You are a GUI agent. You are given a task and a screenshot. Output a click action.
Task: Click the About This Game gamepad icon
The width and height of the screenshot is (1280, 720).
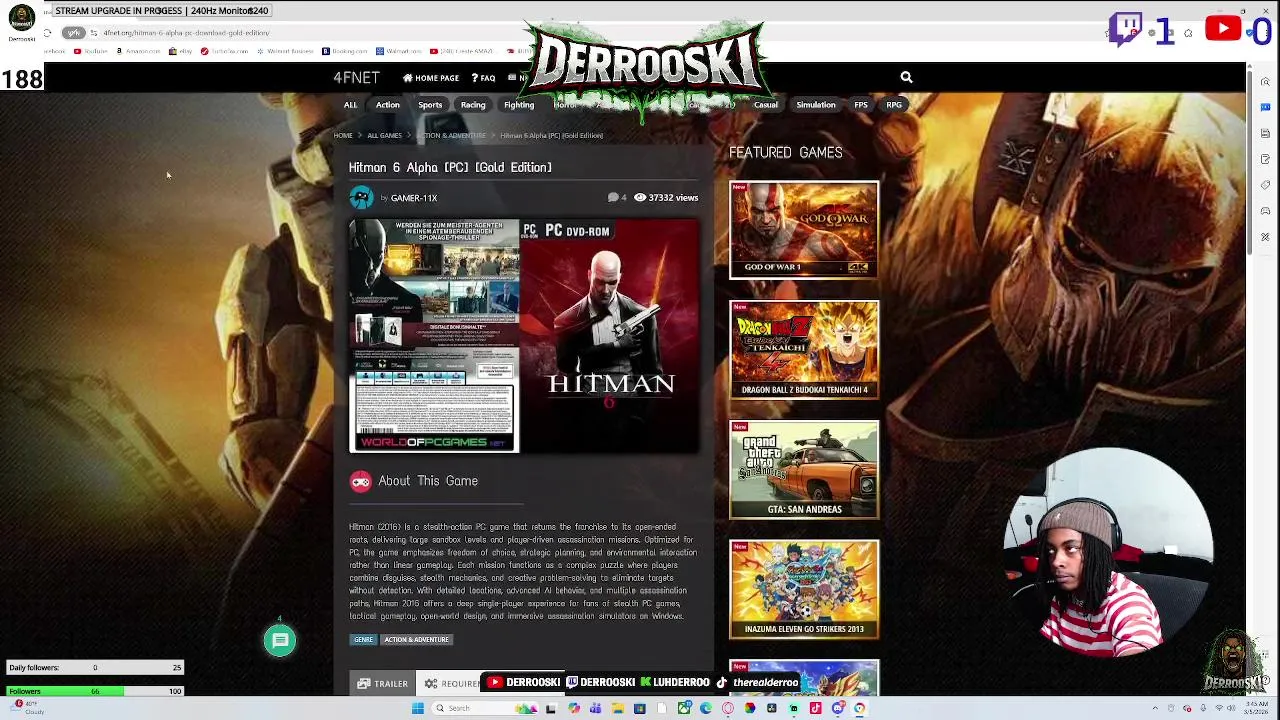coord(361,481)
